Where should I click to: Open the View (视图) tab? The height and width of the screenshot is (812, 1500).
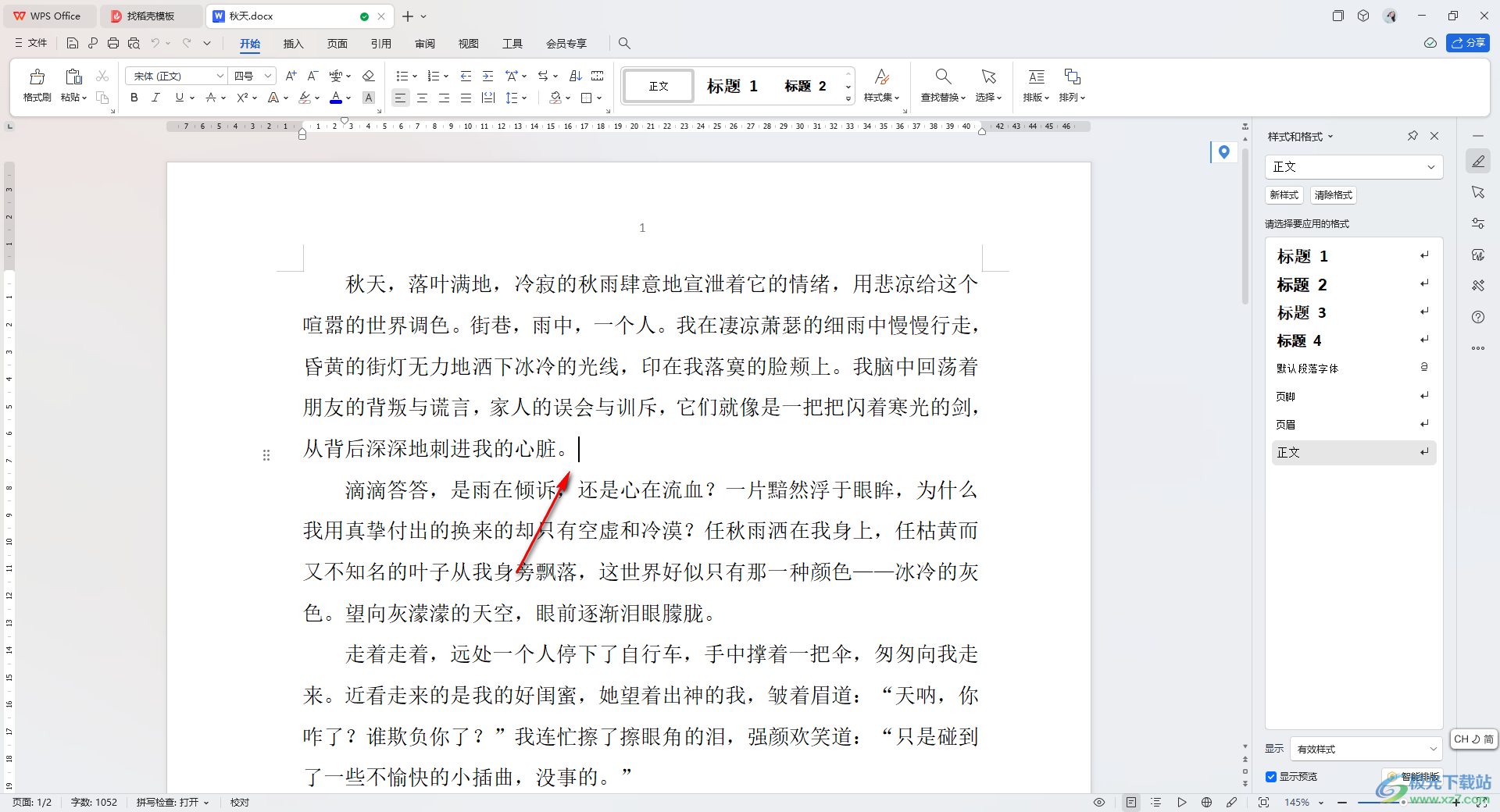468,44
